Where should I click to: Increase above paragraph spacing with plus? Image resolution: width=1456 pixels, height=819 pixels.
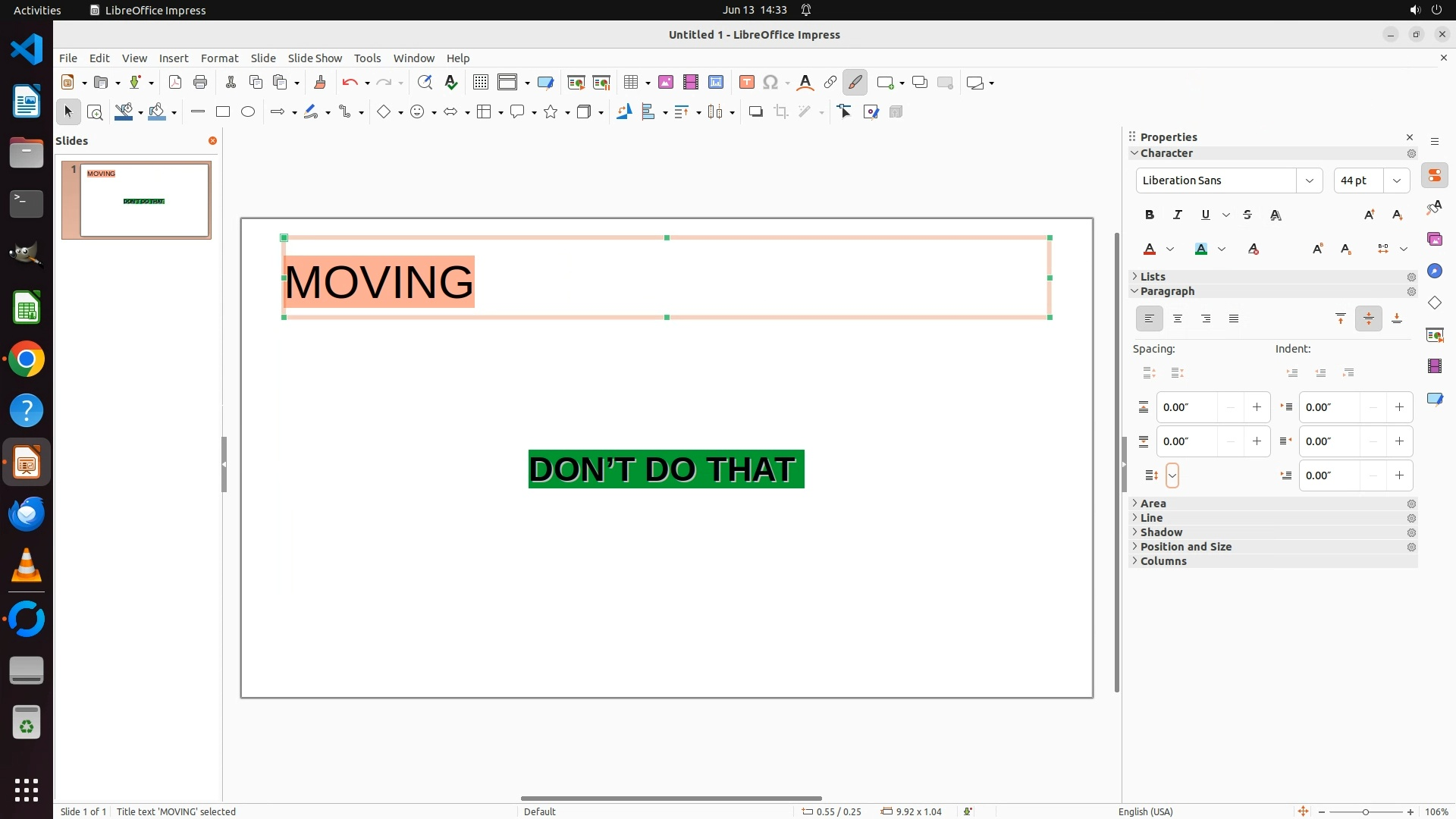click(1257, 407)
